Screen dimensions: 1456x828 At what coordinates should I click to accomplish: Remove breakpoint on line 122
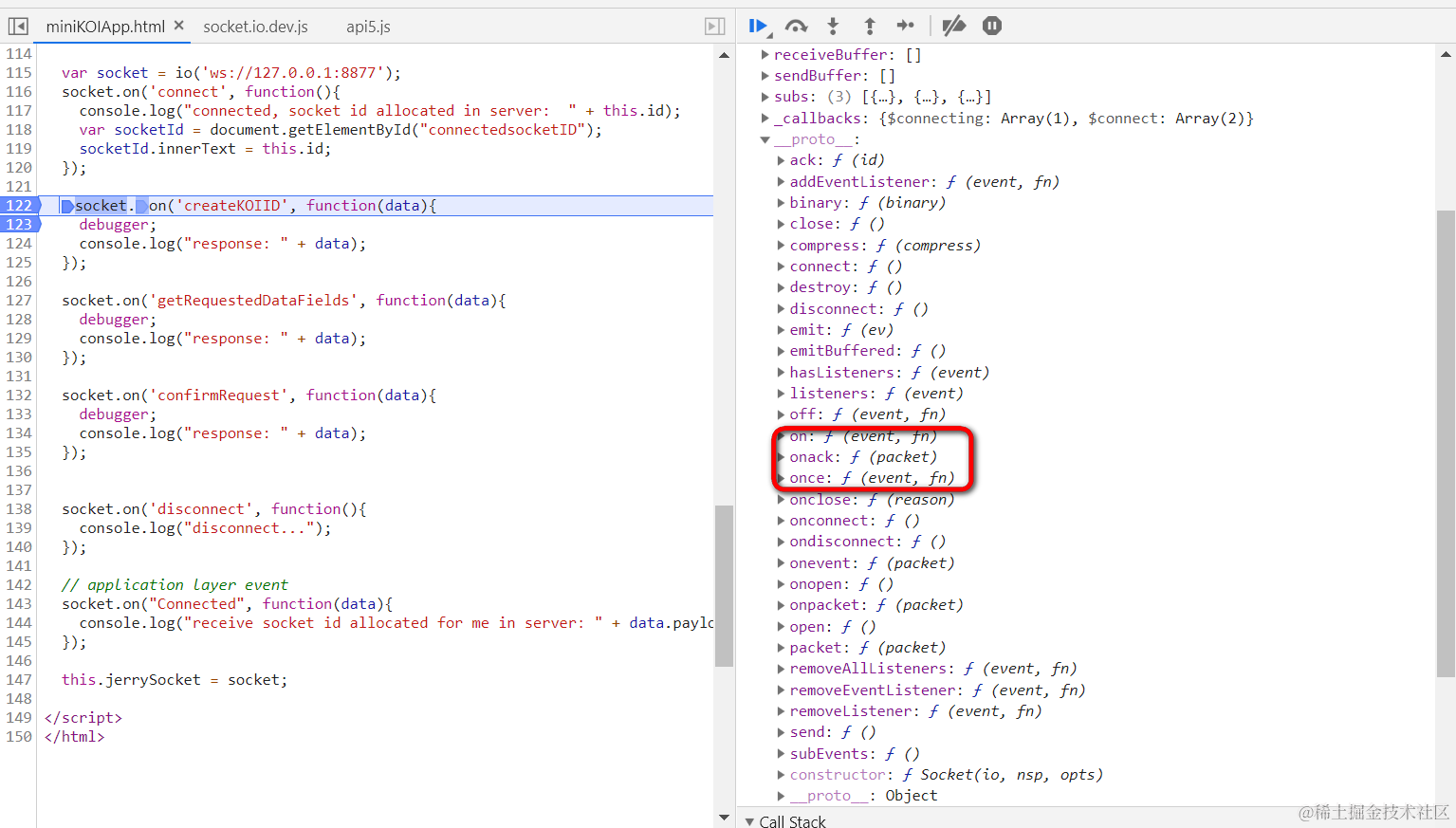coord(20,206)
